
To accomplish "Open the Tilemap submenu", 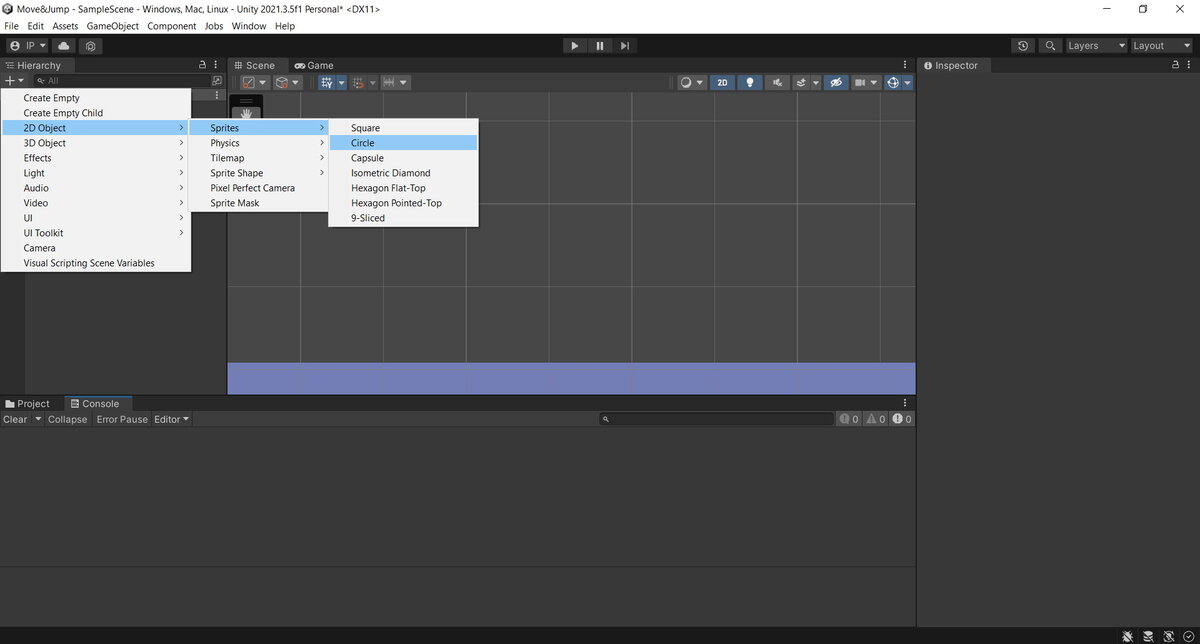I will 259,158.
